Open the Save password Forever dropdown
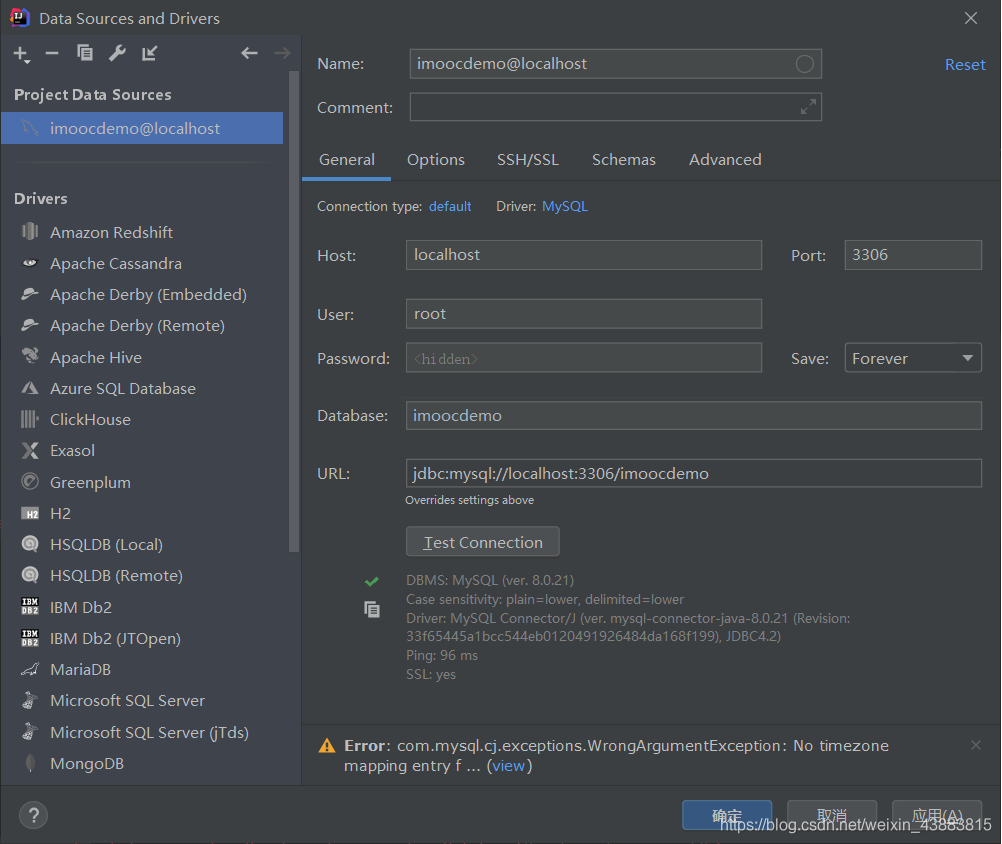This screenshot has height=844, width=1002. tap(913, 358)
